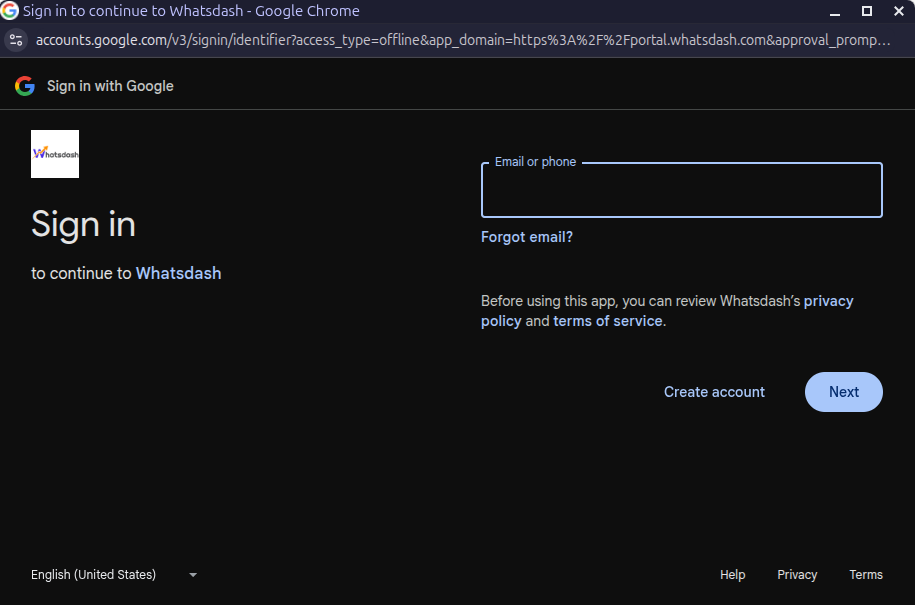Open the English (United States) language dropdown
Screen dimensions: 915x605
[x=114, y=575]
